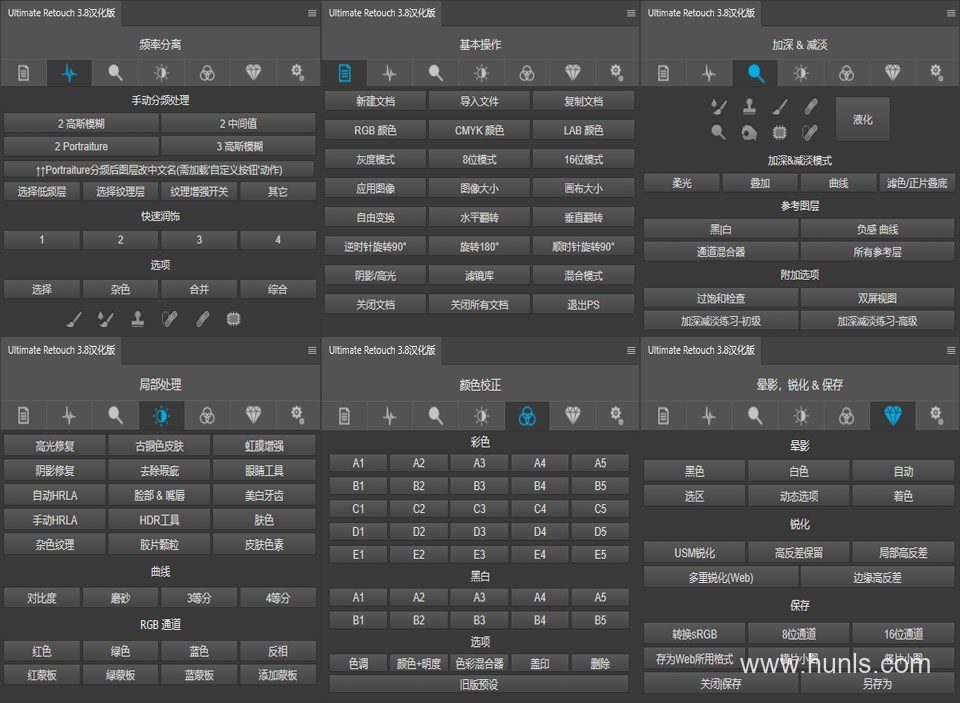Viewport: 960px width, 703px height.
Task: Select the highlighted document tab in 基本操作 panel
Action: pyautogui.click(x=344, y=73)
